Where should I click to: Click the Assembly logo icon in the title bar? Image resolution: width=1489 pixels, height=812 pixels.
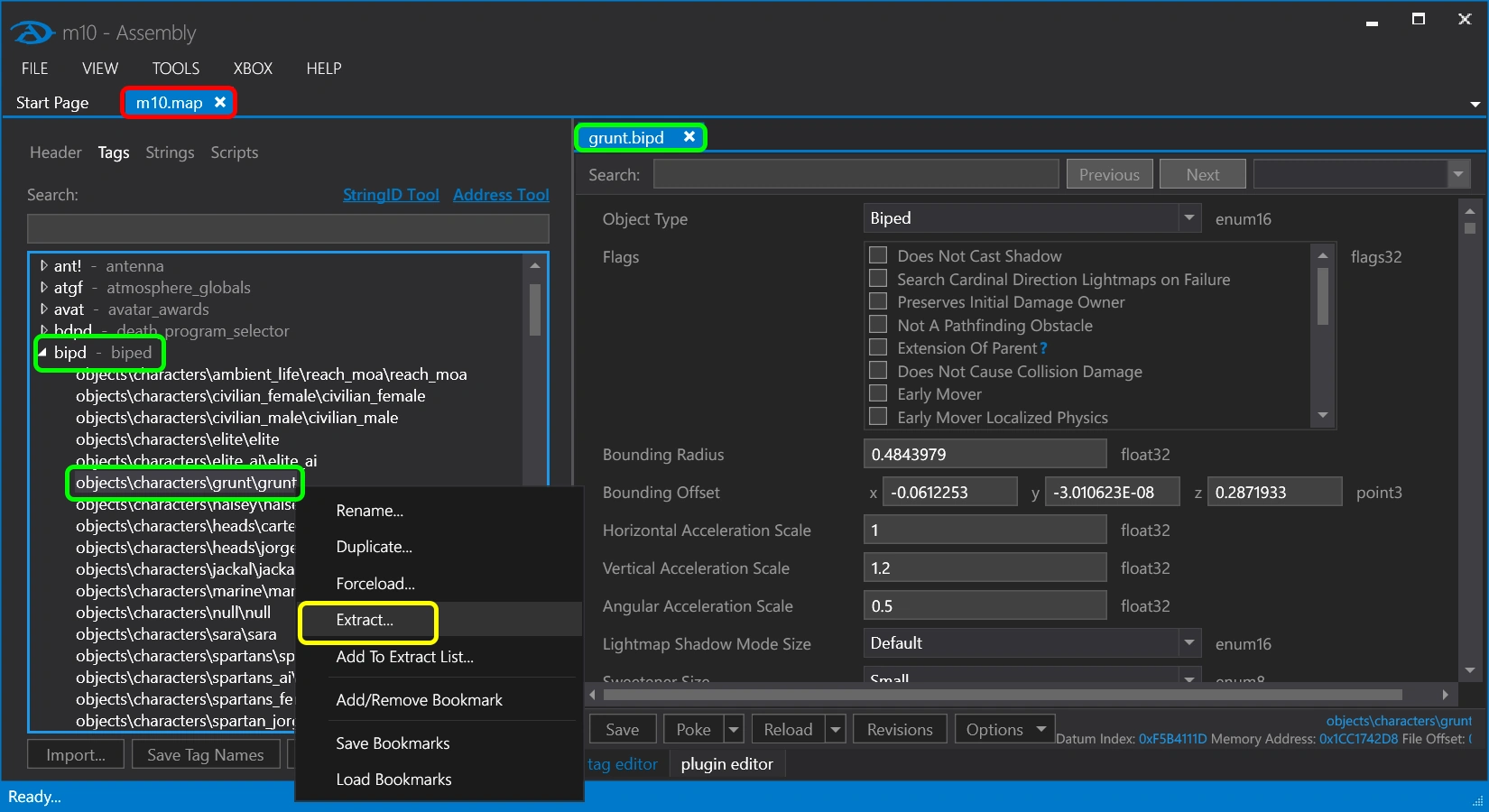click(32, 33)
